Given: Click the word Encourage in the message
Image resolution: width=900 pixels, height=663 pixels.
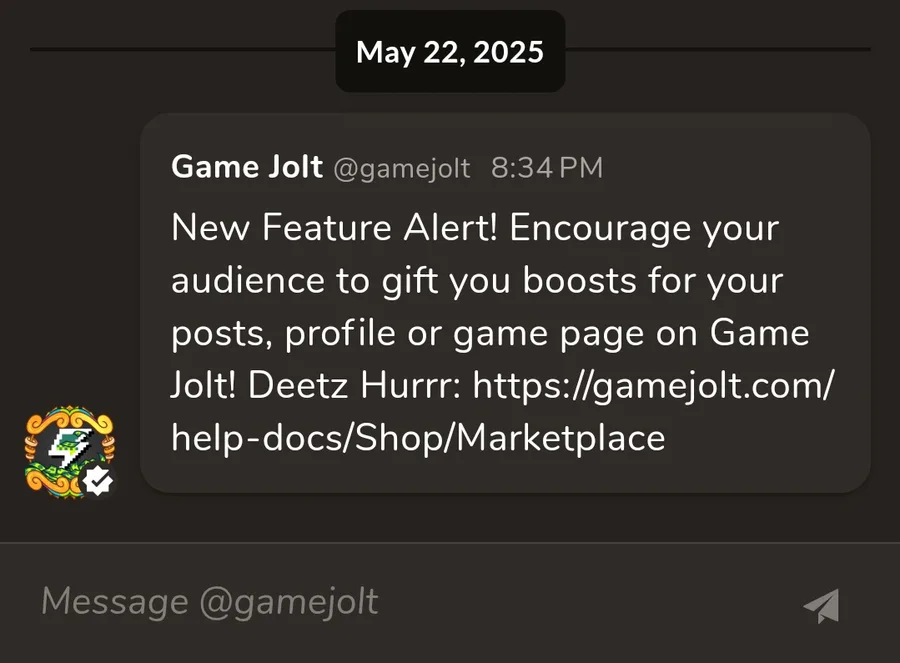Looking at the screenshot, I should (x=600, y=229).
